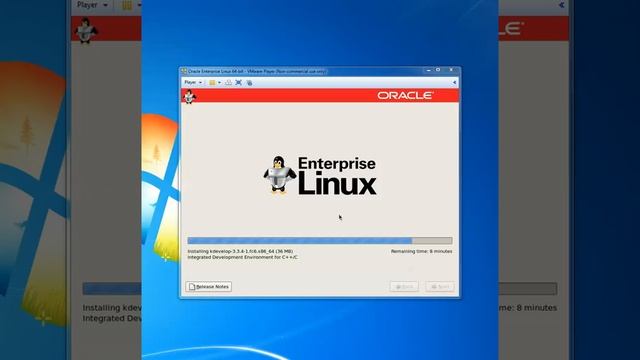Open the Release Notes button
Viewport: 640px width, 360px height.
click(x=209, y=287)
